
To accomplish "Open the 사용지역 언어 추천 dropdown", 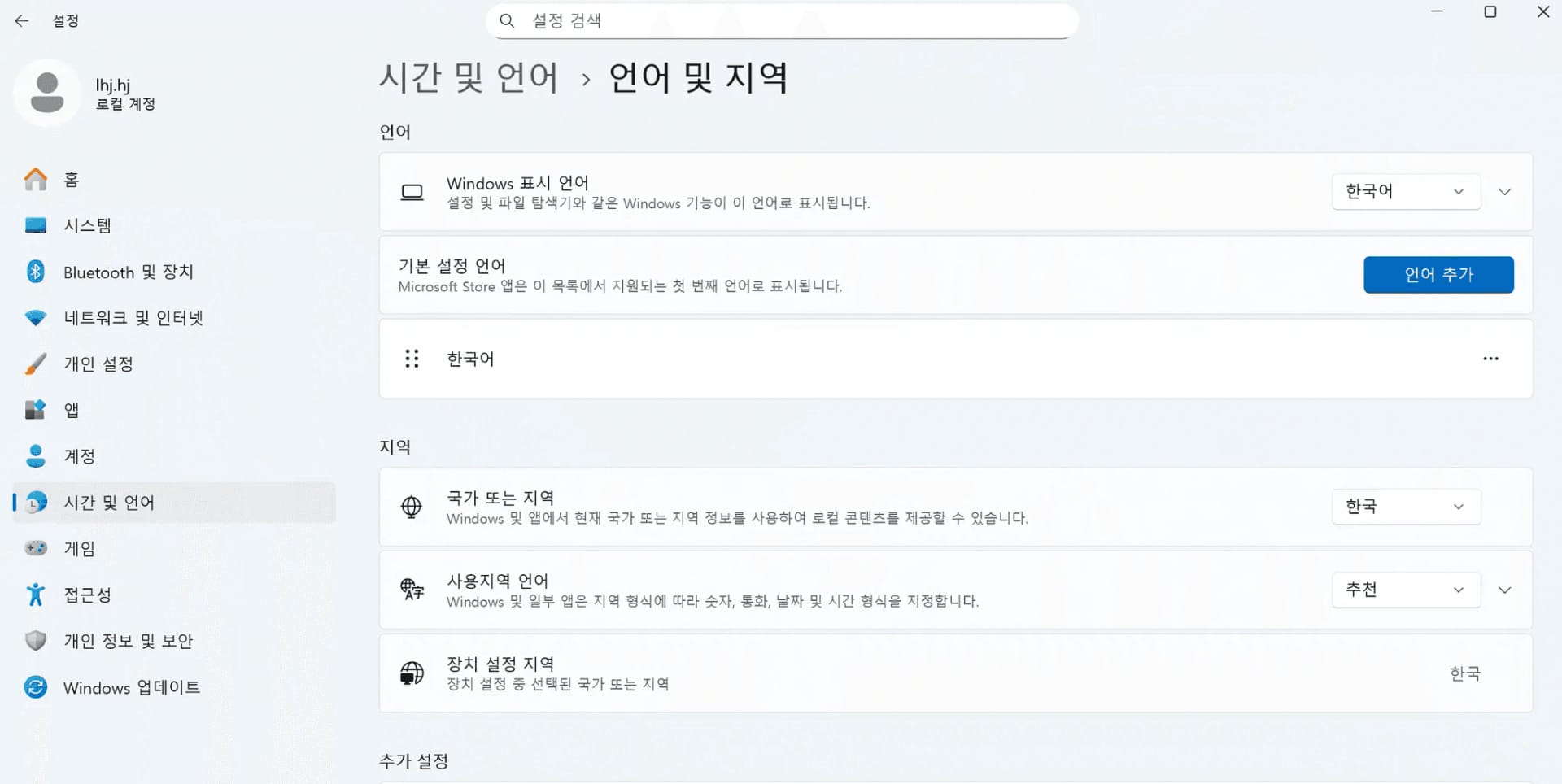I will (1406, 590).
